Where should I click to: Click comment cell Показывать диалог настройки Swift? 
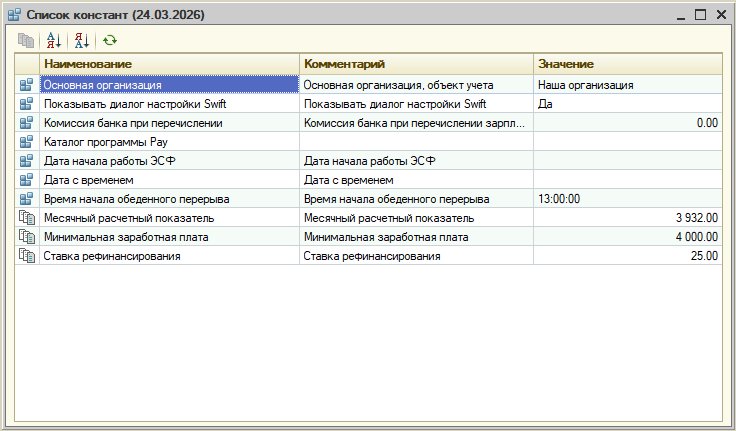click(x=416, y=104)
